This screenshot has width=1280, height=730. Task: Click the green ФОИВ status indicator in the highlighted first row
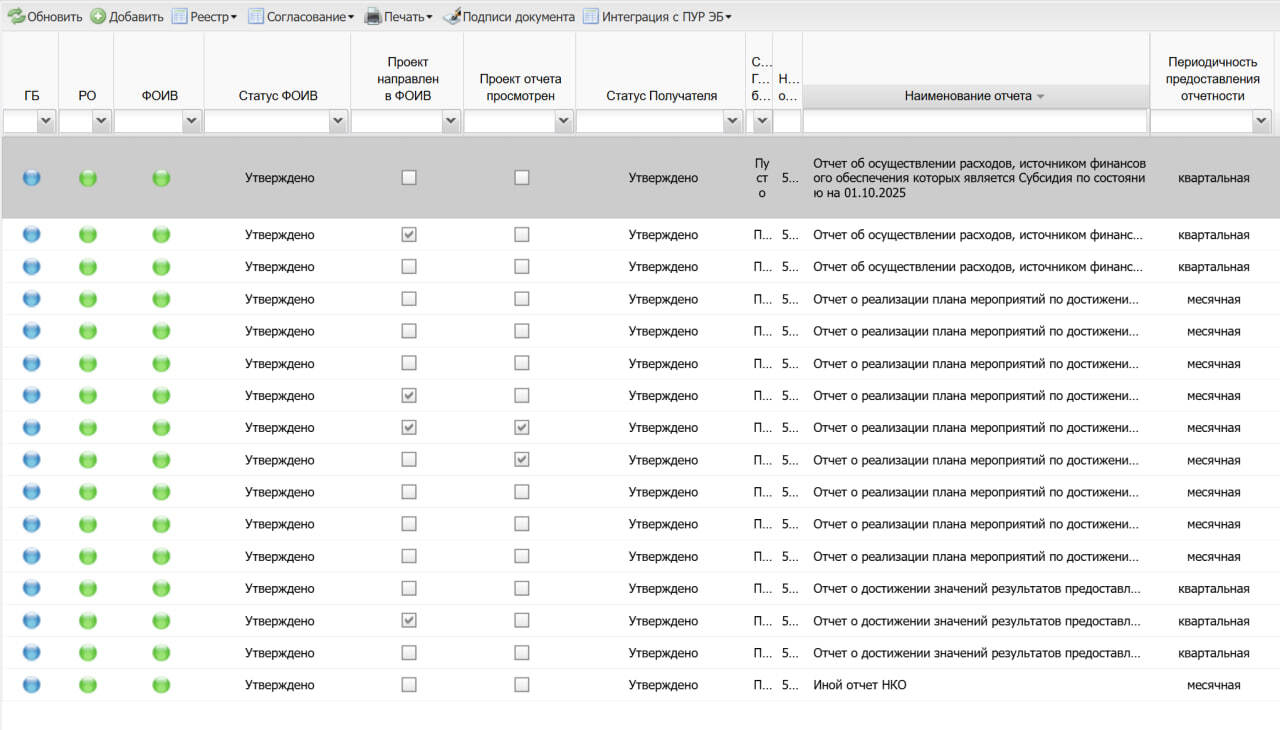[161, 178]
